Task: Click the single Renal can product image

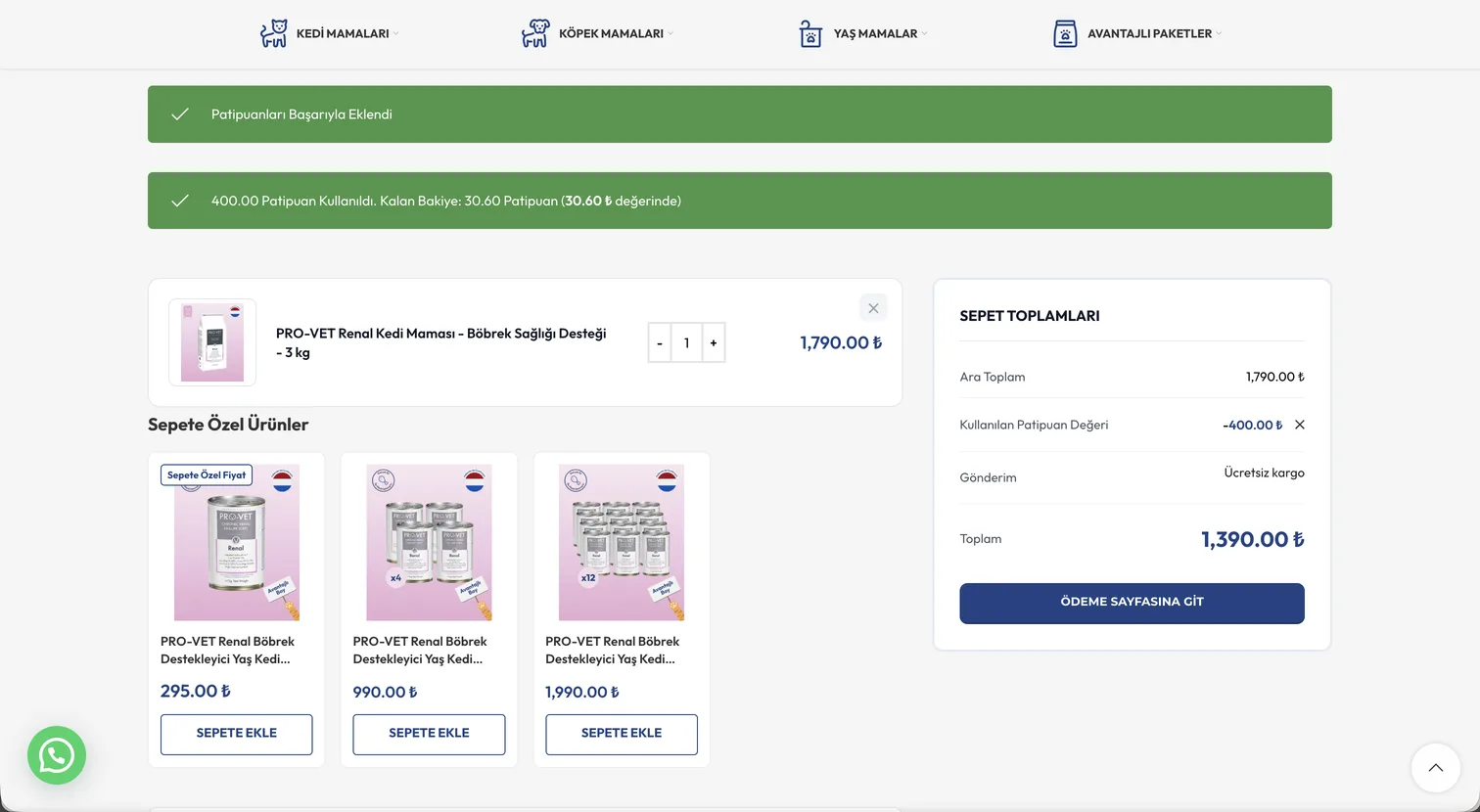Action: coord(237,543)
